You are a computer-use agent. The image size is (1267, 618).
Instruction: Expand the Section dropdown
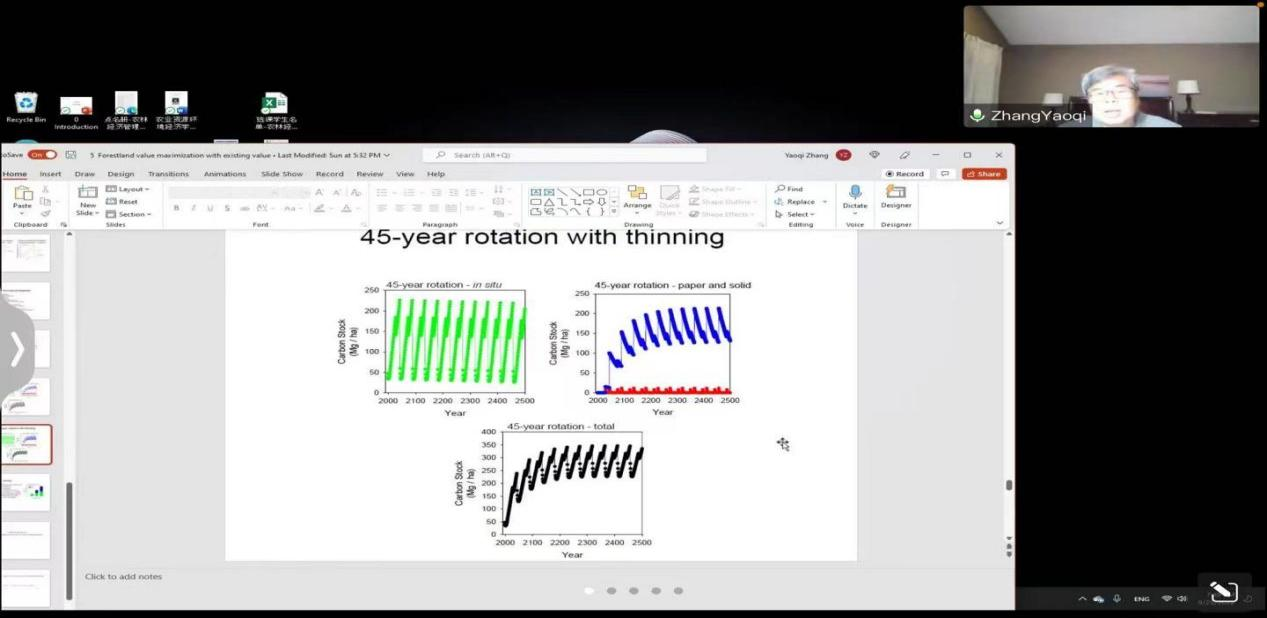click(x=129, y=214)
